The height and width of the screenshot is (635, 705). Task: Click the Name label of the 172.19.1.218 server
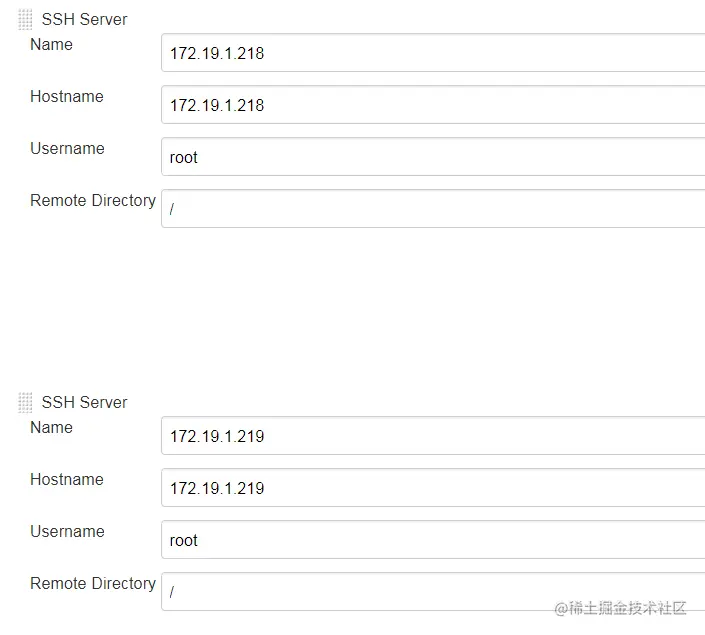51,44
